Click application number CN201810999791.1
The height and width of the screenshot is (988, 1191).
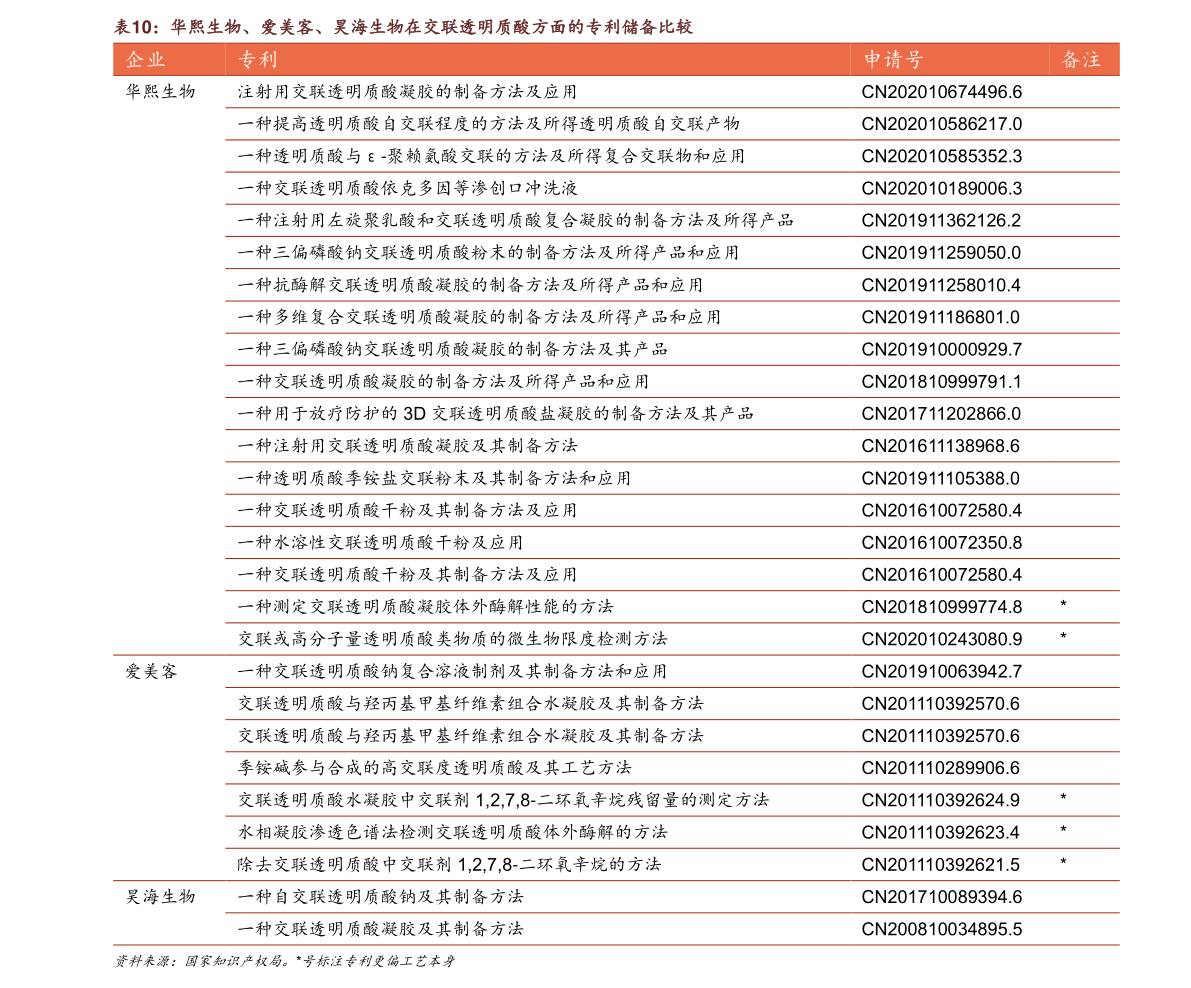(x=941, y=381)
